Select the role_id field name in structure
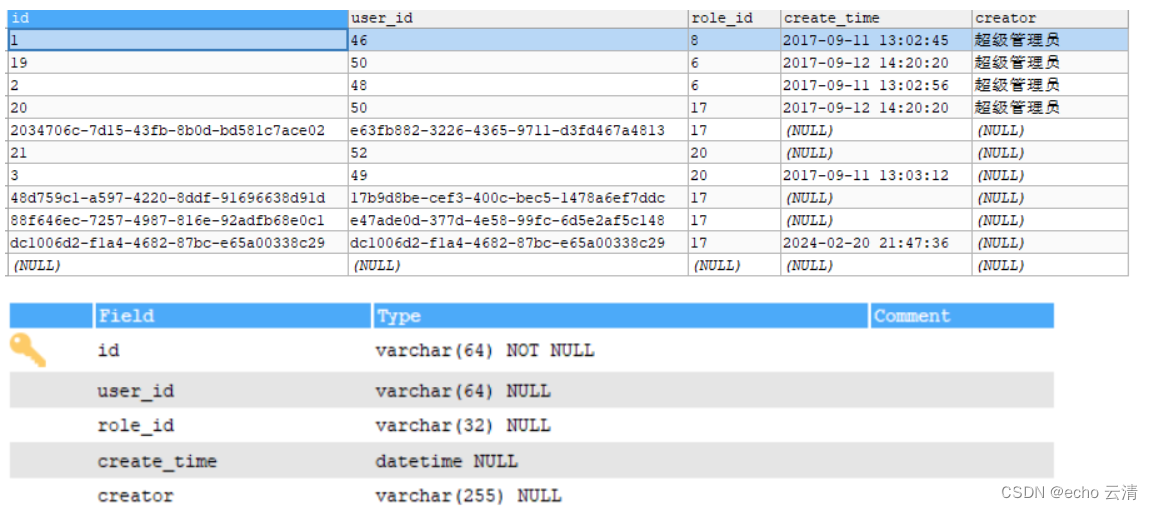This screenshot has height=510, width=1153. (135, 425)
